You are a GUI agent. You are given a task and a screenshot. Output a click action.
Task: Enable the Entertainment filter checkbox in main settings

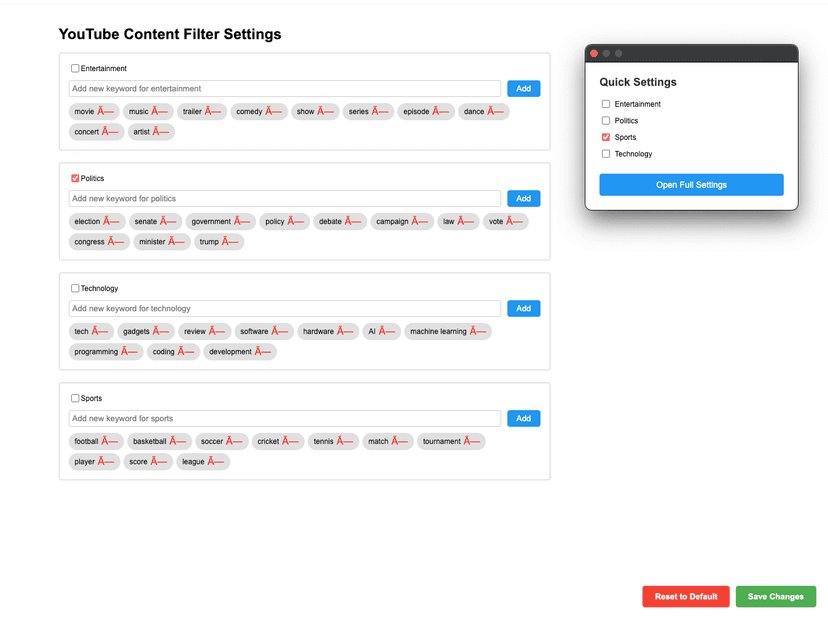point(75,69)
